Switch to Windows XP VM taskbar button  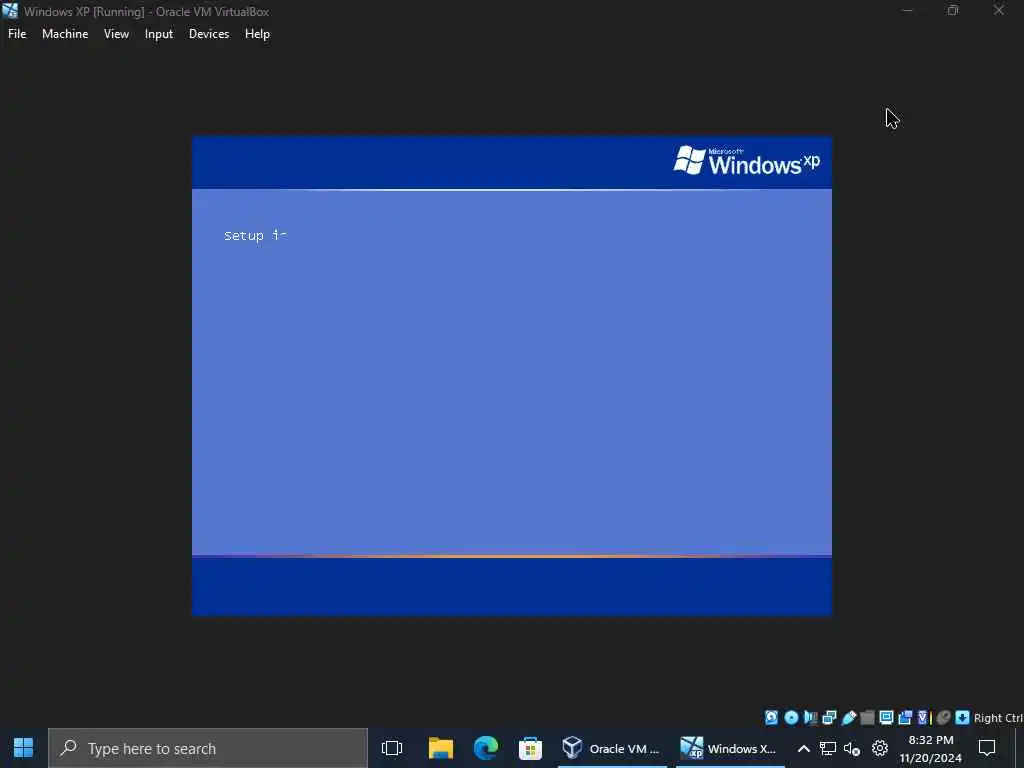[x=729, y=748]
